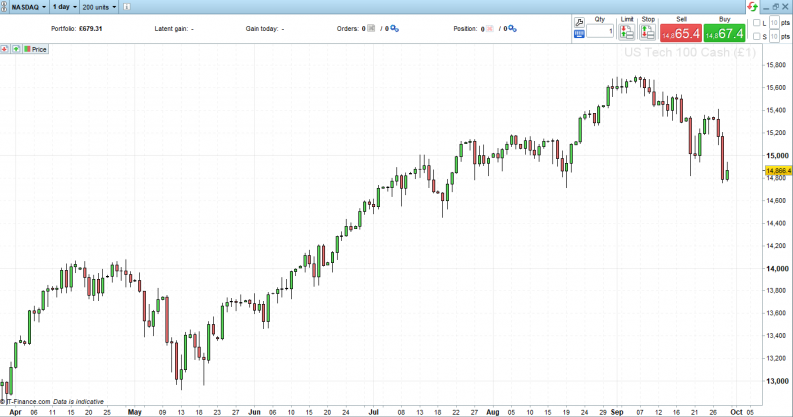Open the NASDAQ instrument dropdown

[x=29, y=7]
